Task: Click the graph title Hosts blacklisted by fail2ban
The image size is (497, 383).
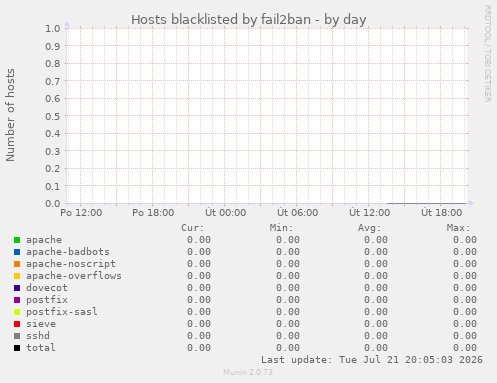Action: click(249, 20)
